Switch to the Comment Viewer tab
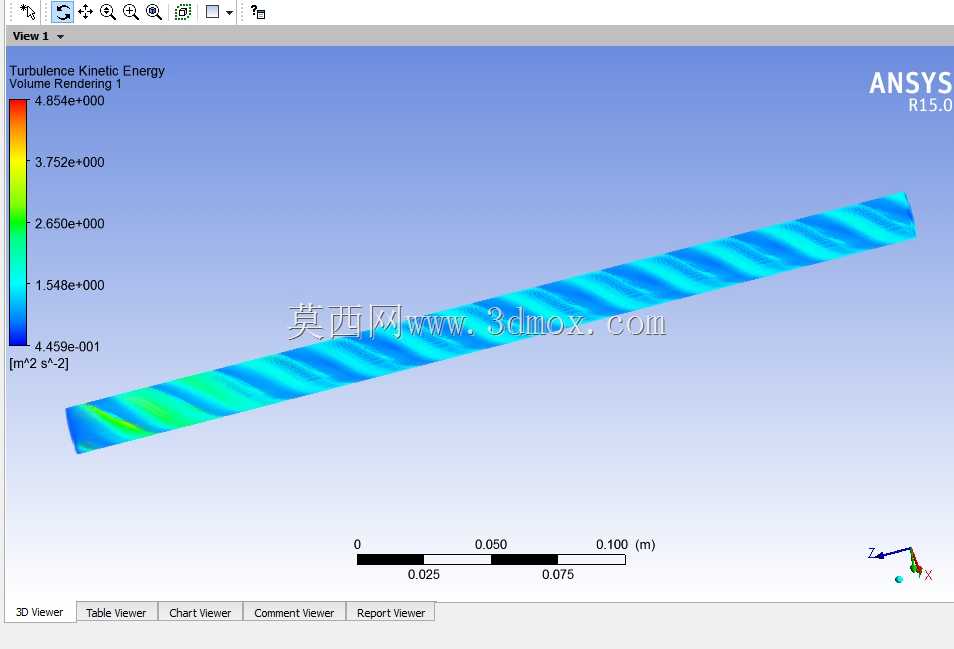Viewport: 954px width, 649px height. click(x=294, y=613)
